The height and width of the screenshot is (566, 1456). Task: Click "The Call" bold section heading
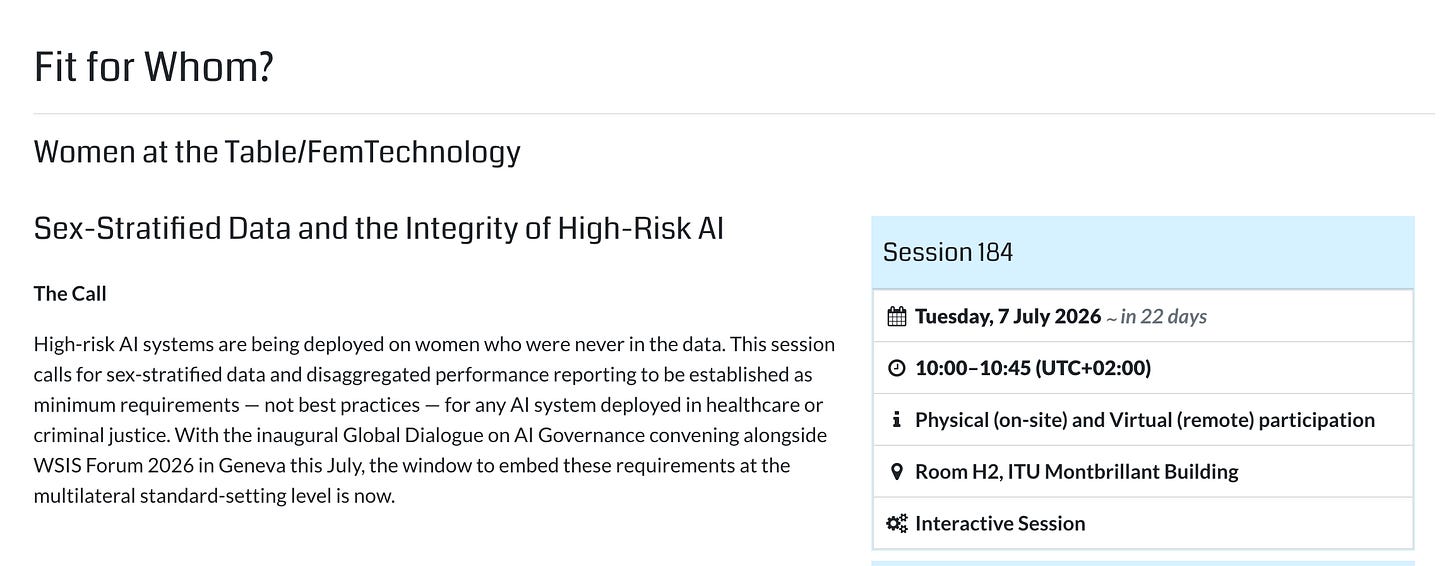70,293
